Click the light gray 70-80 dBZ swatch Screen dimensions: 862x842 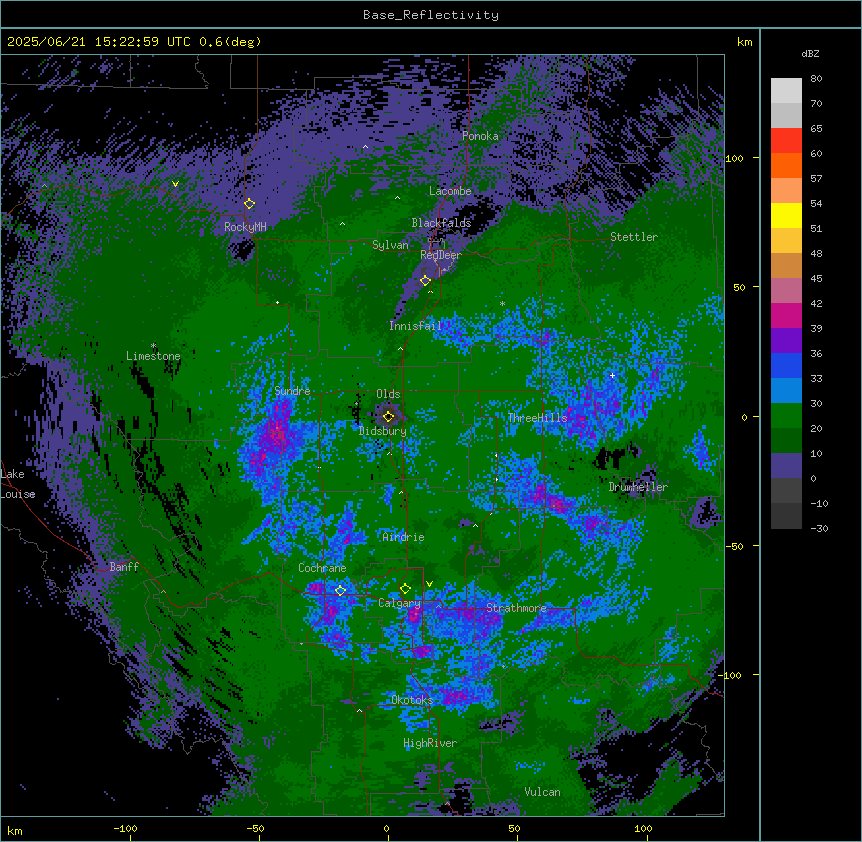pyautogui.click(x=786, y=91)
